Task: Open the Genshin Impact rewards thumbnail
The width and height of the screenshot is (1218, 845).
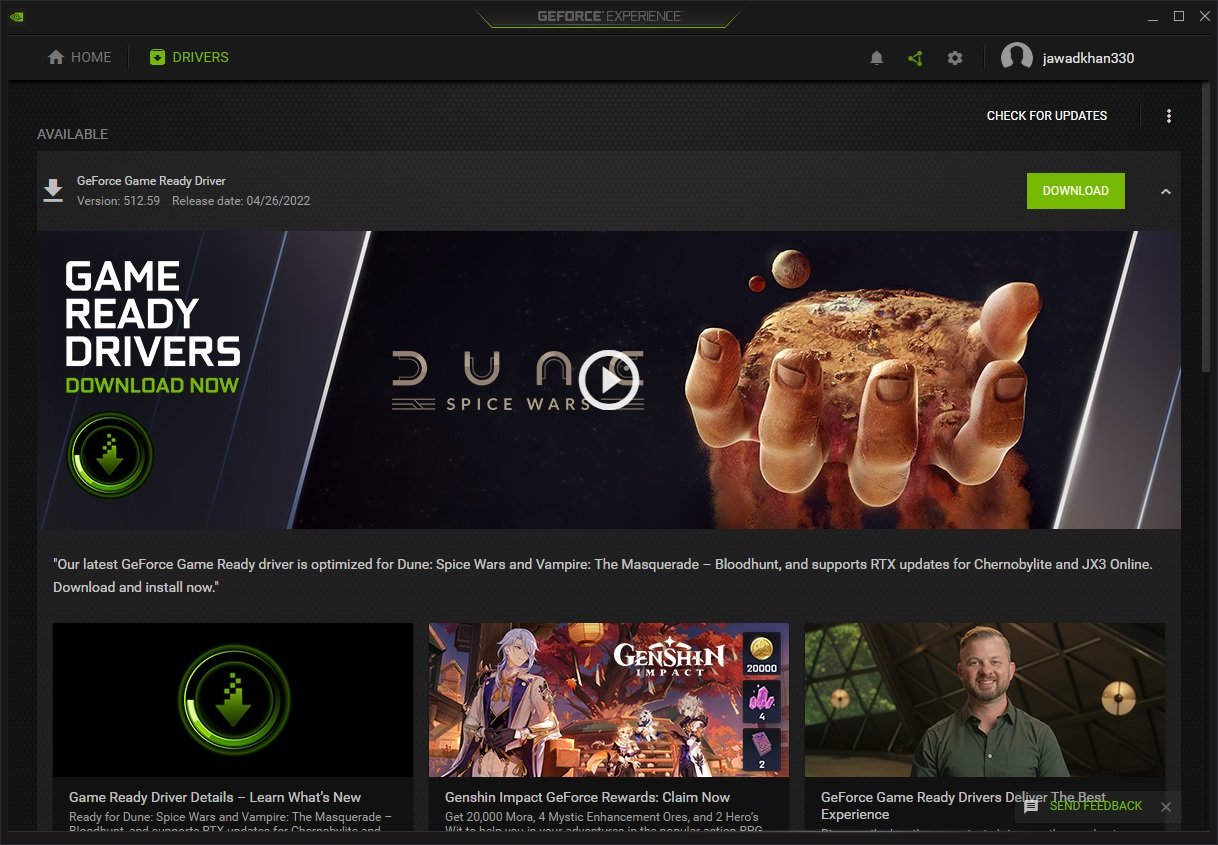Action: pos(609,700)
